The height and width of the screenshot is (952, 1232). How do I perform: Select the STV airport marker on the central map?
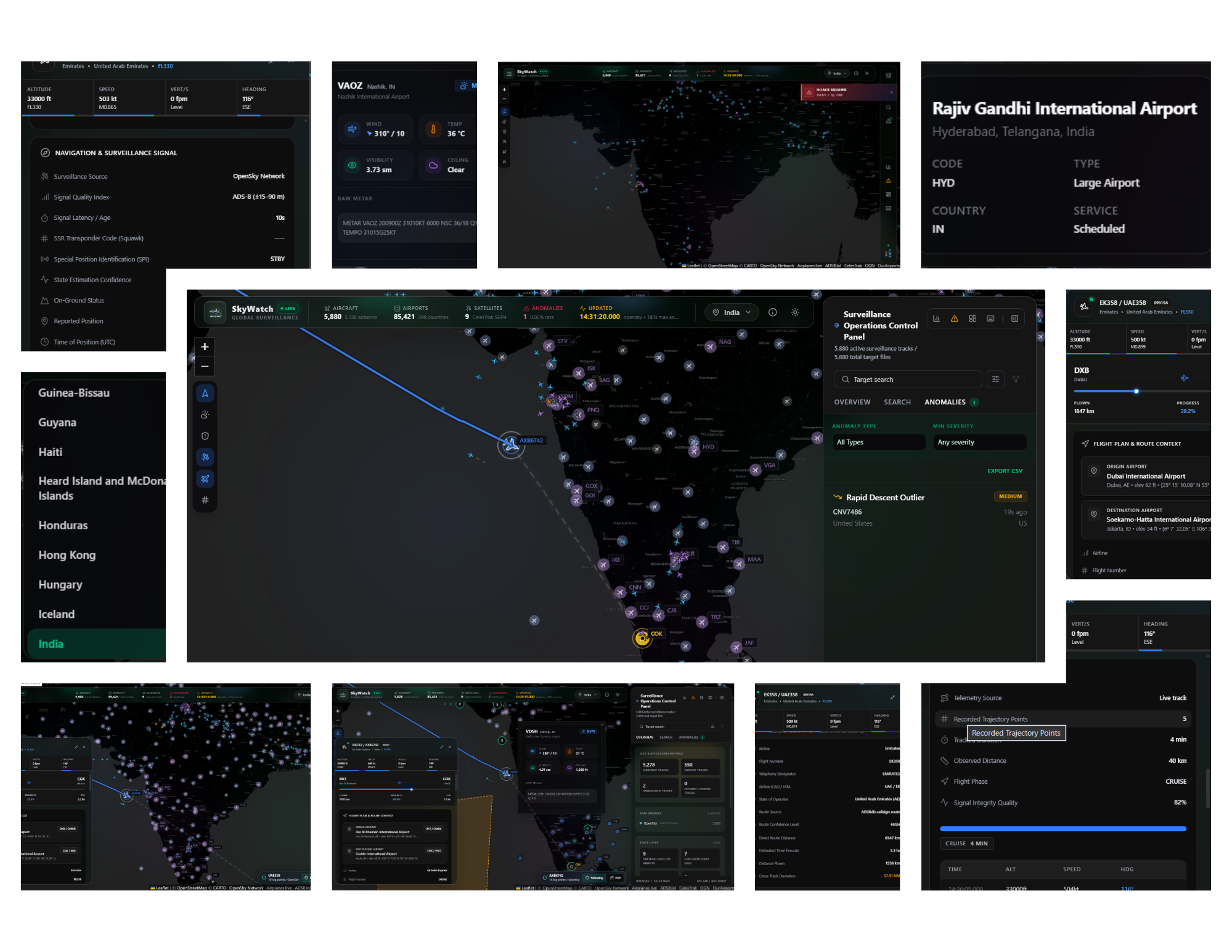point(549,346)
